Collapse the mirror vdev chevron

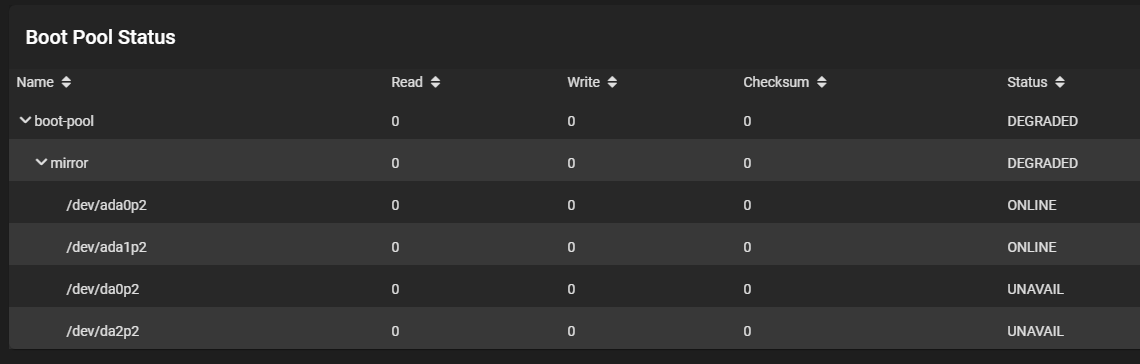pos(41,162)
